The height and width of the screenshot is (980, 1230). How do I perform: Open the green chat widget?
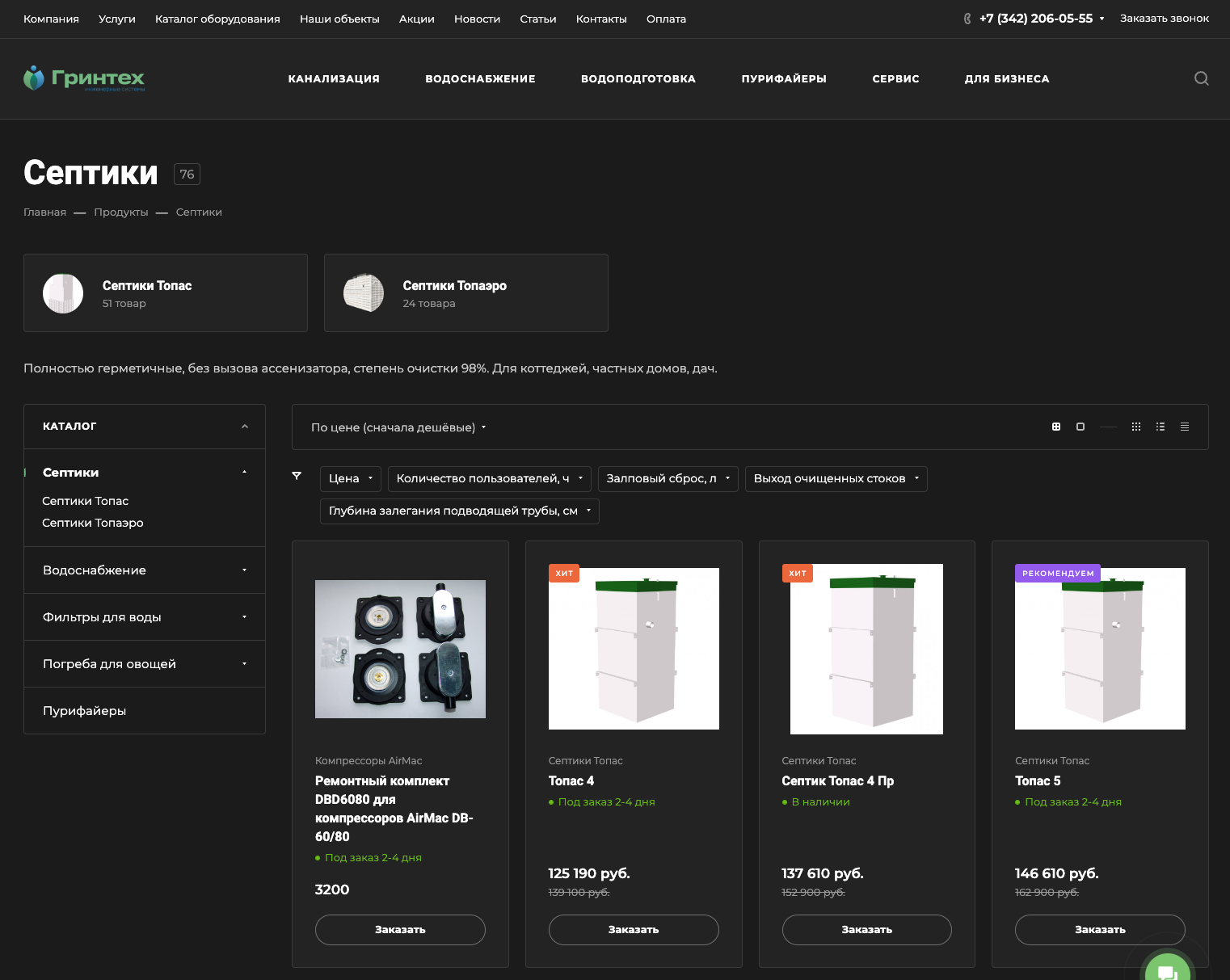(x=1166, y=970)
